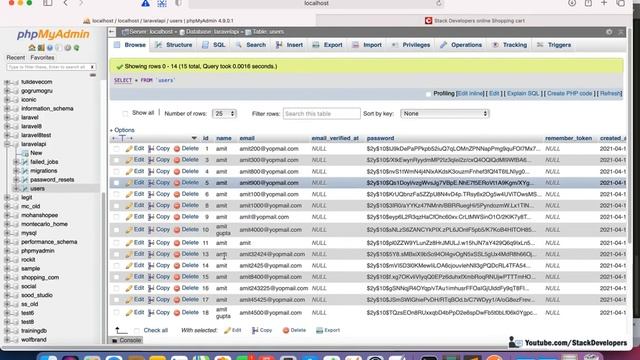Expand the shopping_com database node
Screen dimensions: 640x360
click(7, 278)
